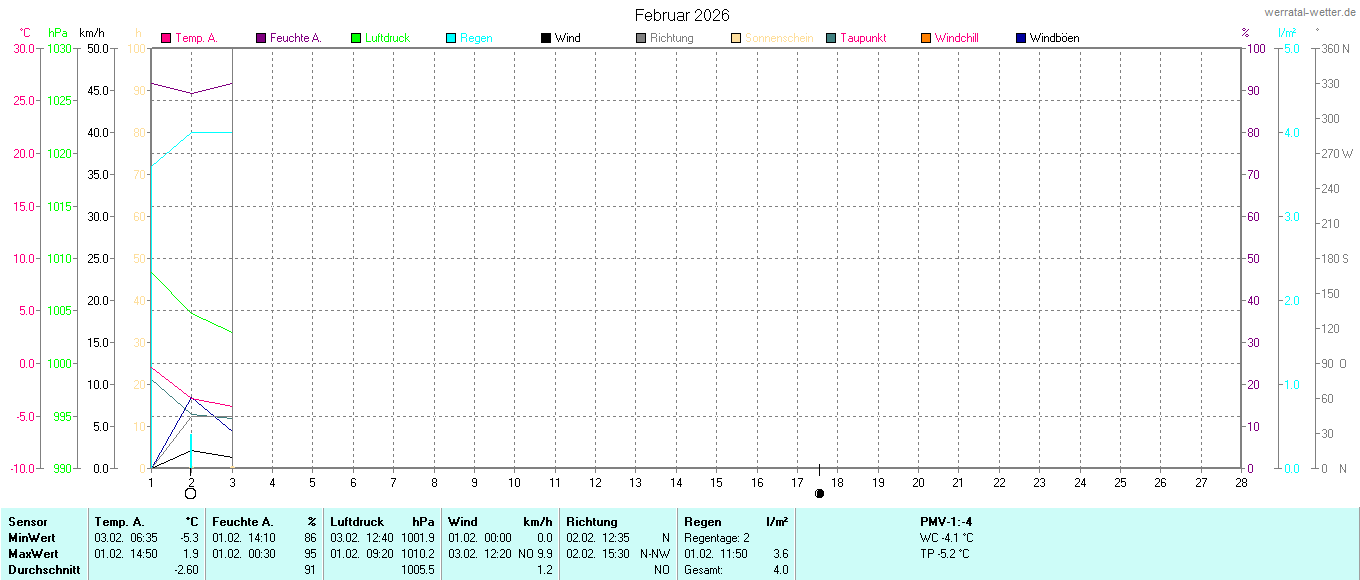Click the Regen column header in the table
The image size is (1360, 580).
(702, 522)
